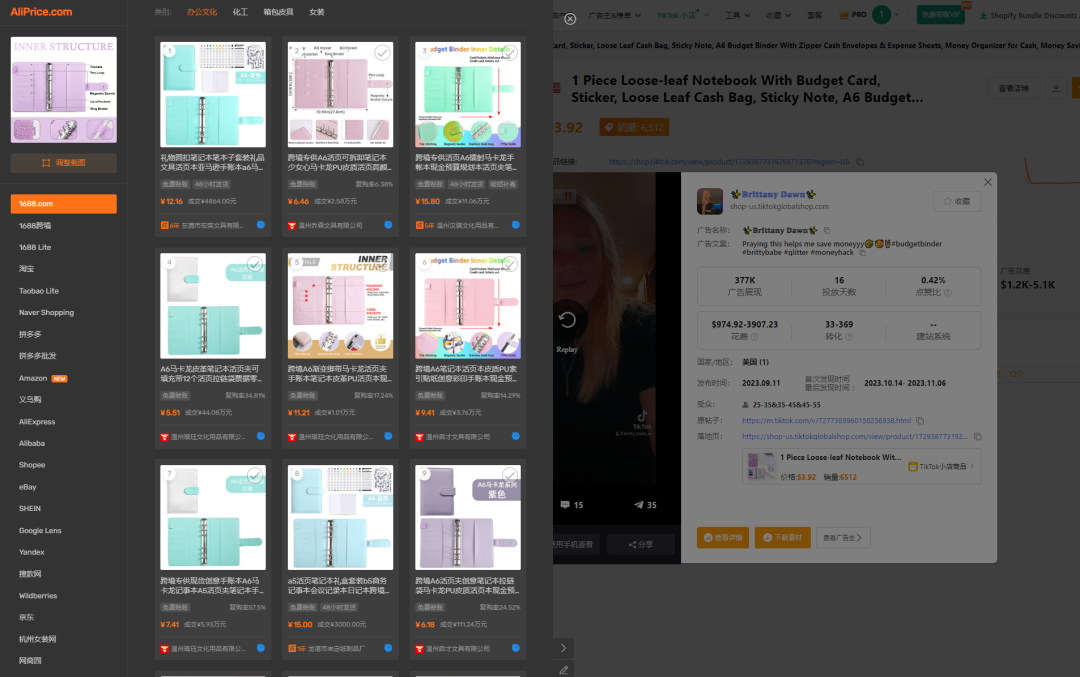Click the blue chat icon on the ¥15.80 card

516,225
